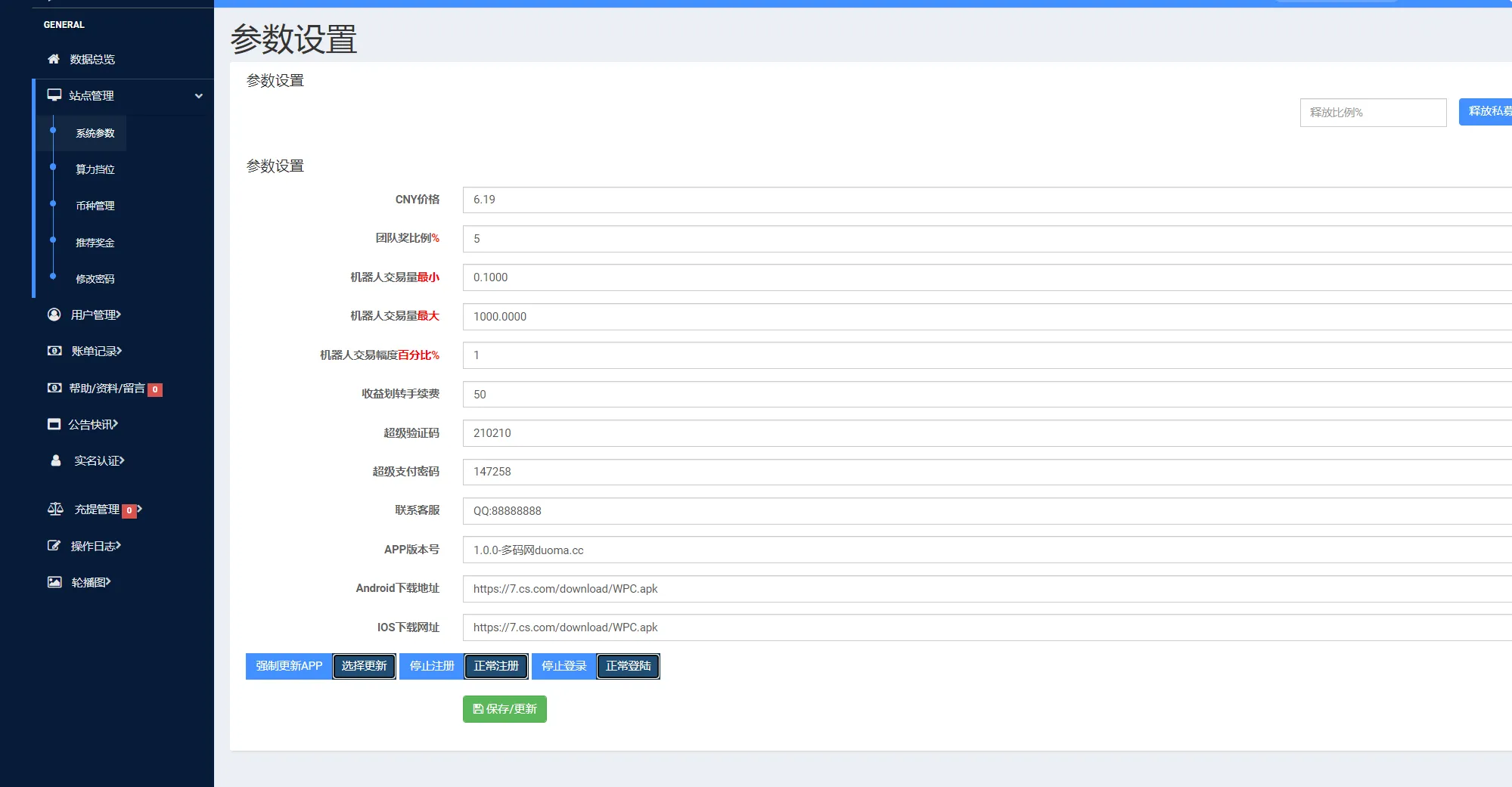The image size is (1512, 787).
Task: Click the 实名认证 person icon
Action: 55,460
